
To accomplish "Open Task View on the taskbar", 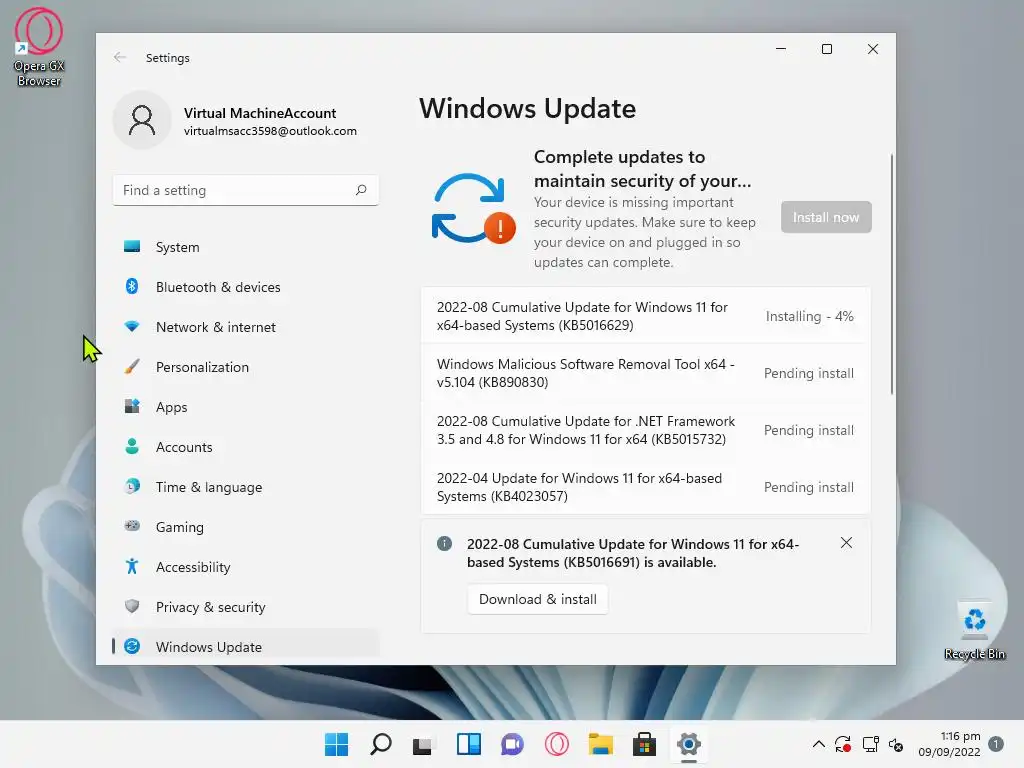I will coord(423,744).
